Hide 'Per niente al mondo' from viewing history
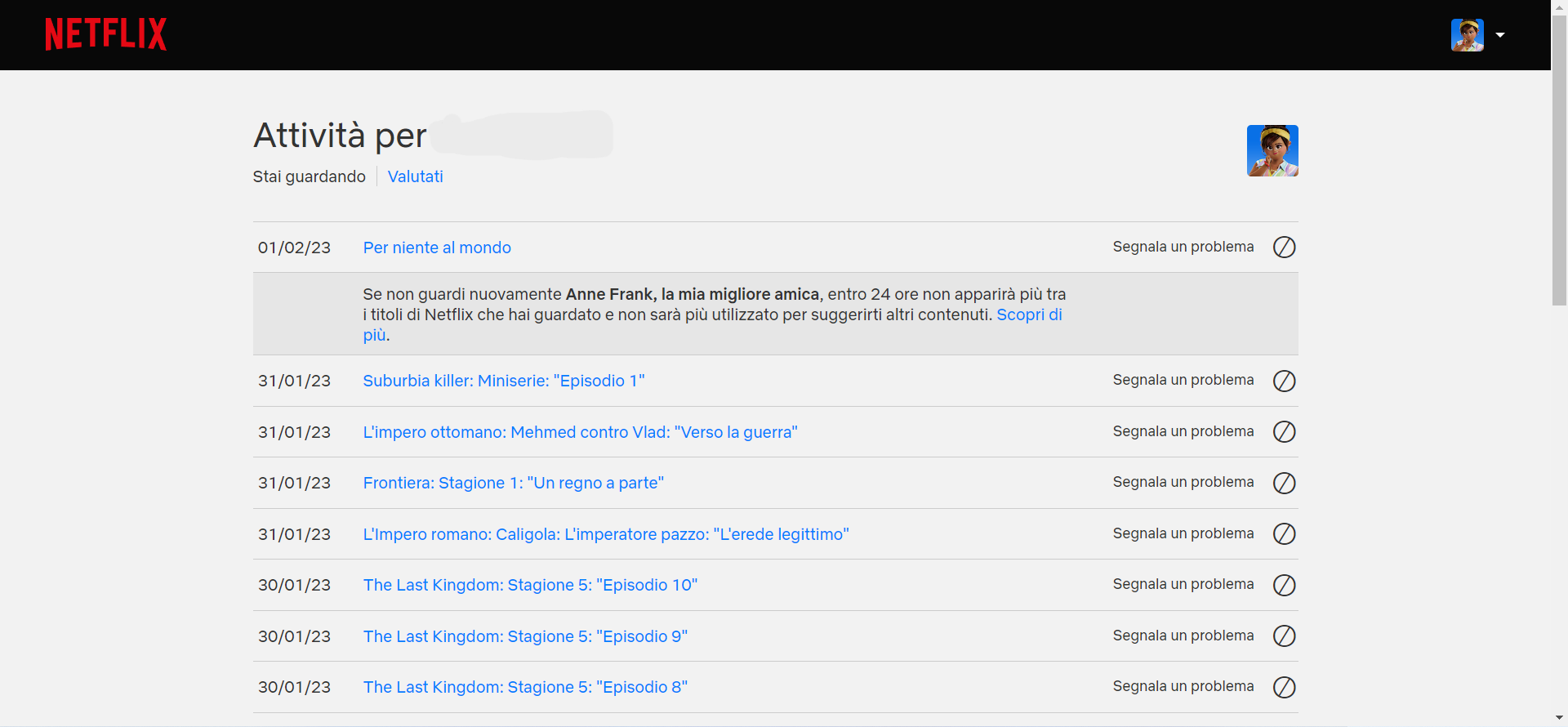Image resolution: width=1568 pixels, height=727 pixels. (1284, 247)
